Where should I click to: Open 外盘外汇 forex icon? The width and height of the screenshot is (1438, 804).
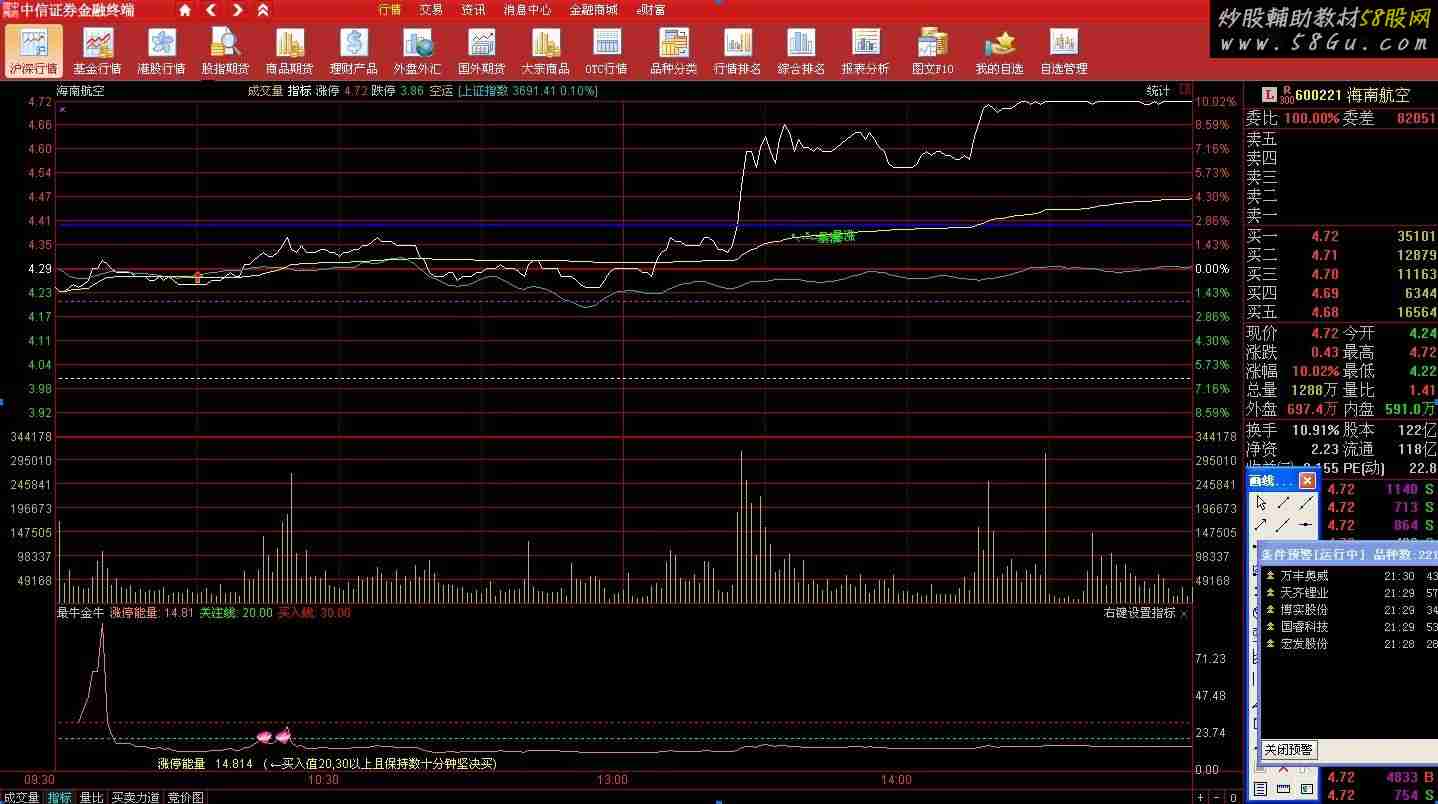(417, 50)
